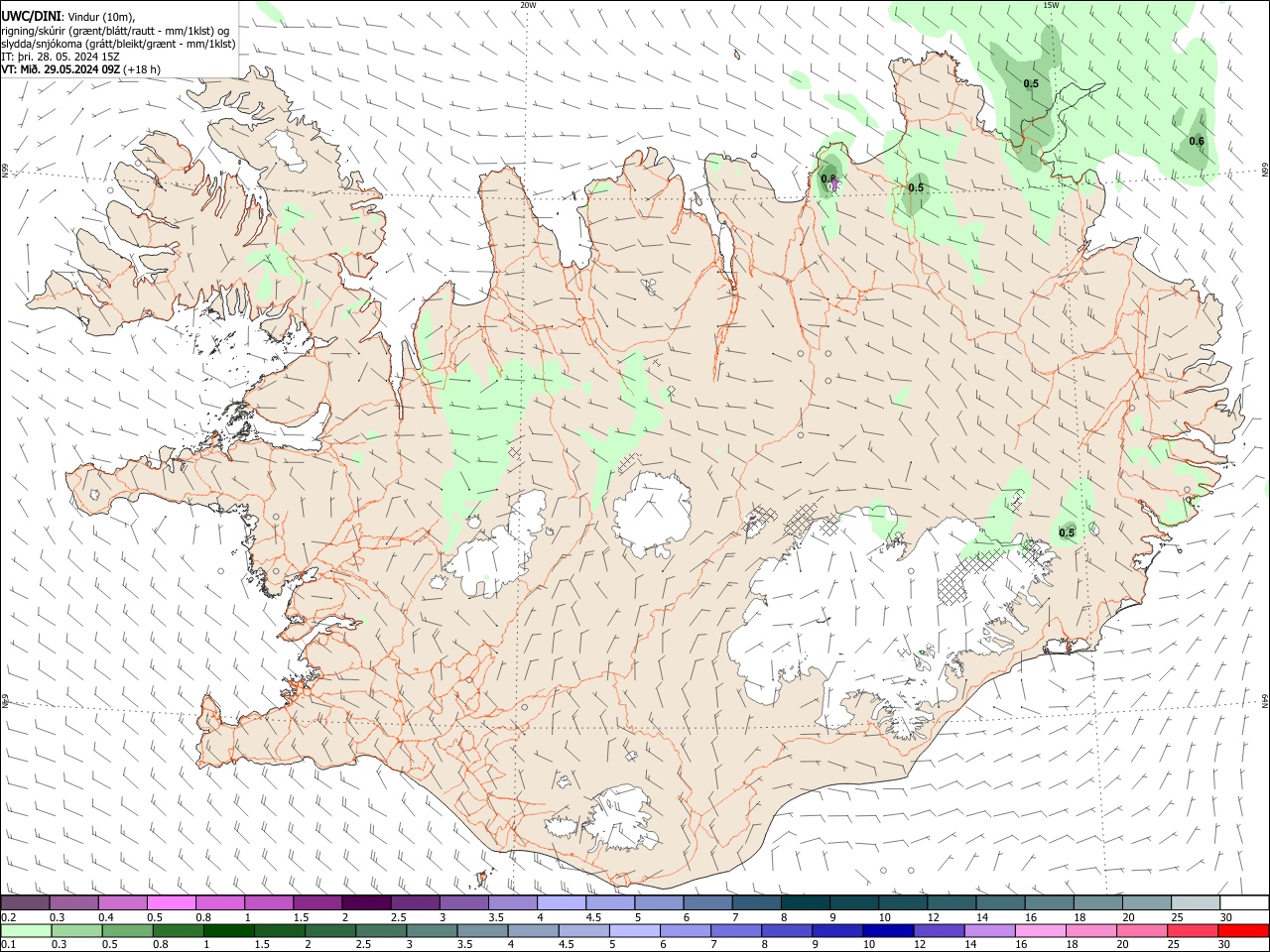Choose the 12 indigo-purple rain legend swatch

(939, 930)
